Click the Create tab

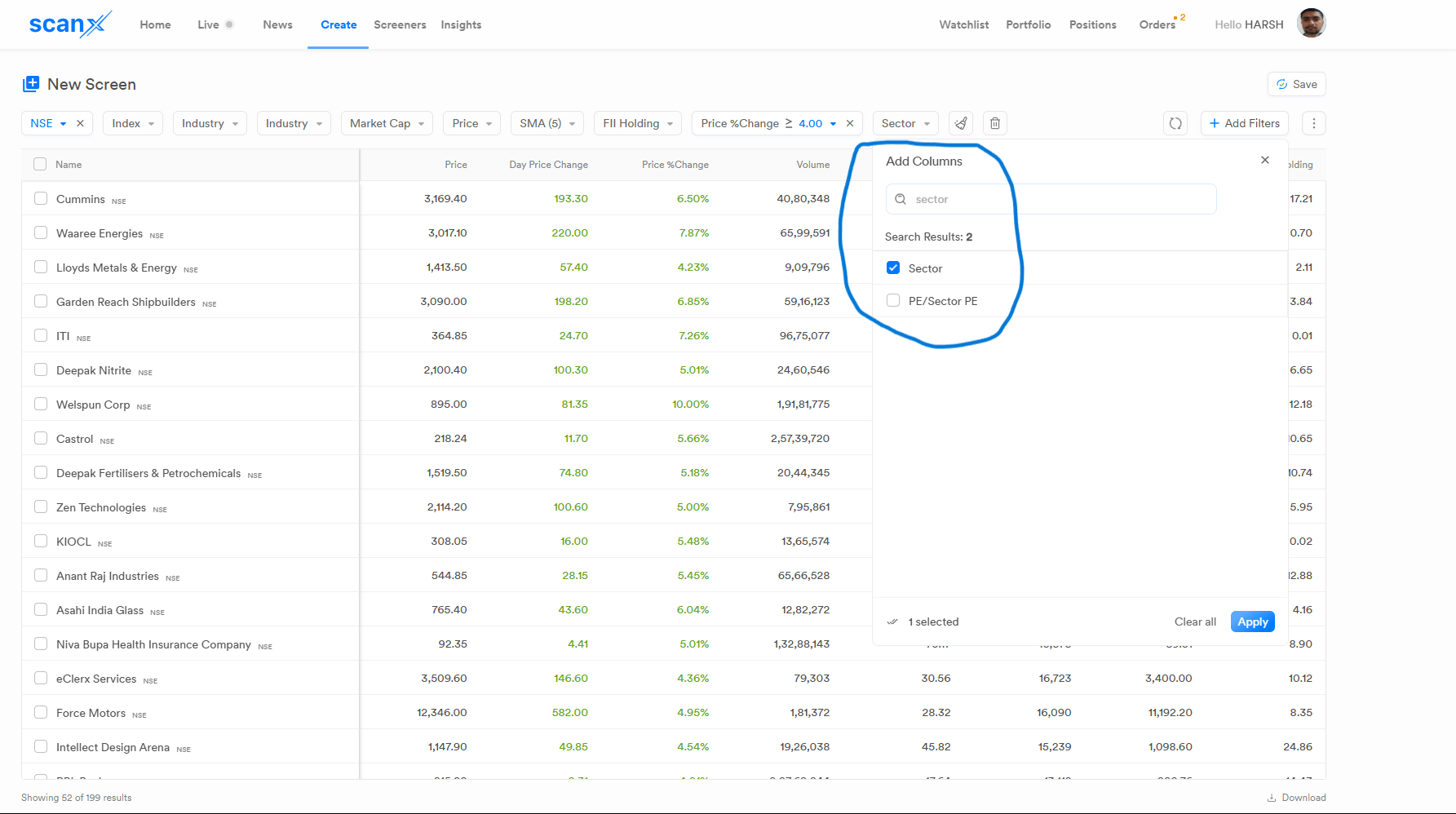(x=339, y=24)
